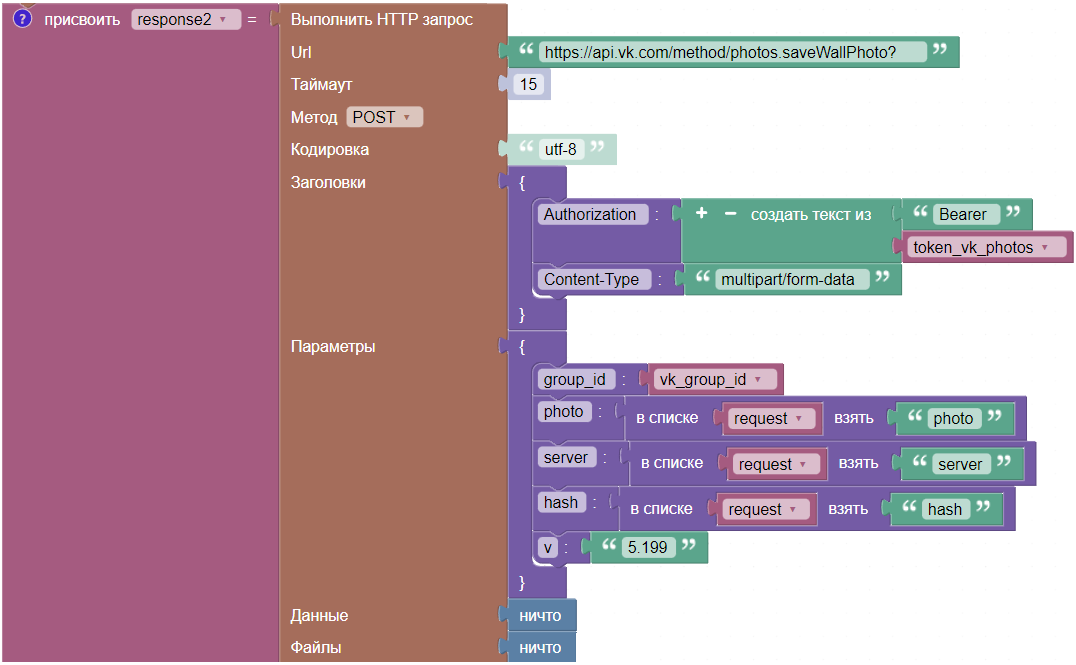Click the 'Файлы' label
Image resolution: width=1076 pixels, height=665 pixels.
316,647
